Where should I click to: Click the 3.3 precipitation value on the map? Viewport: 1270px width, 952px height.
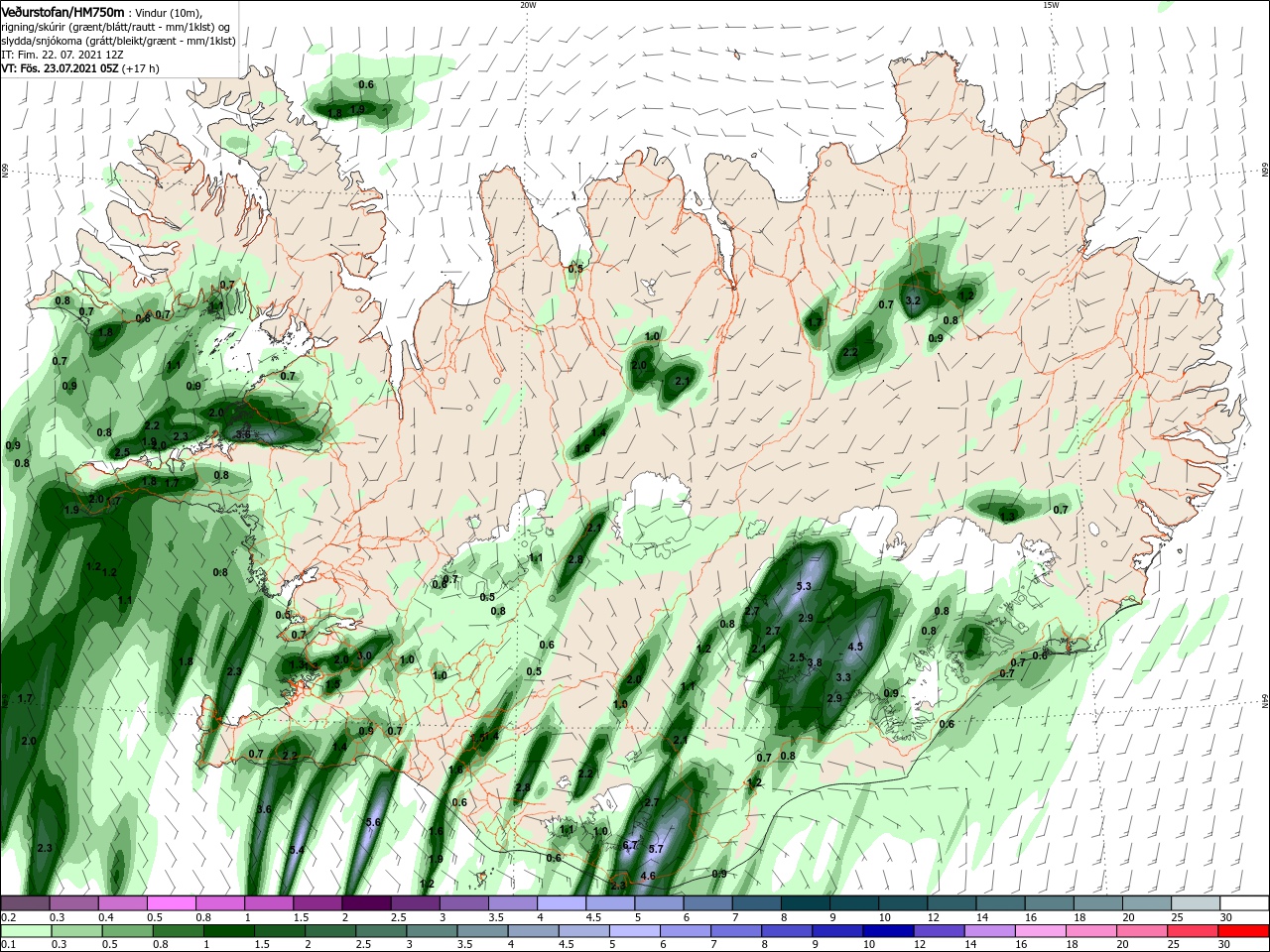click(x=843, y=677)
